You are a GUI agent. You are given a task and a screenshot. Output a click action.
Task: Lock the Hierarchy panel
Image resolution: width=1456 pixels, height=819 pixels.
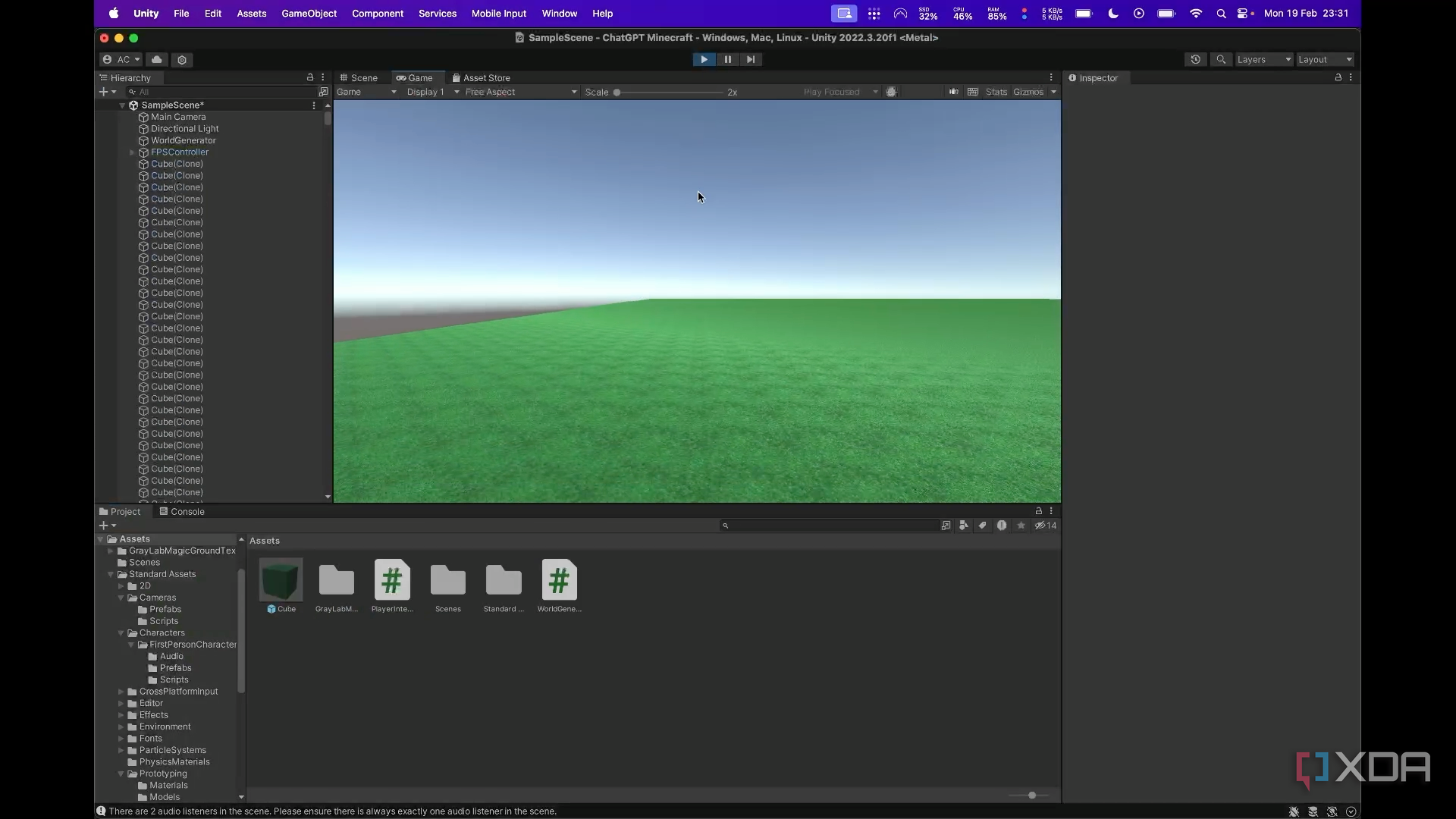(x=310, y=77)
